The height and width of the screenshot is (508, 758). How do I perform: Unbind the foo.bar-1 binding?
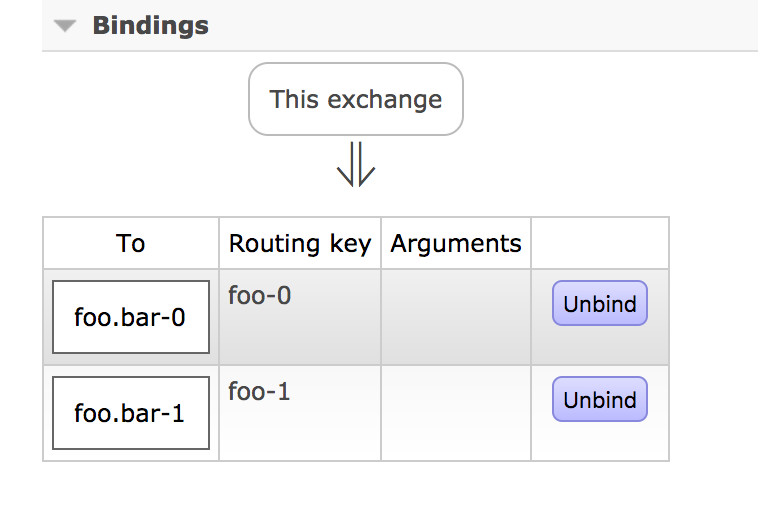tap(600, 400)
